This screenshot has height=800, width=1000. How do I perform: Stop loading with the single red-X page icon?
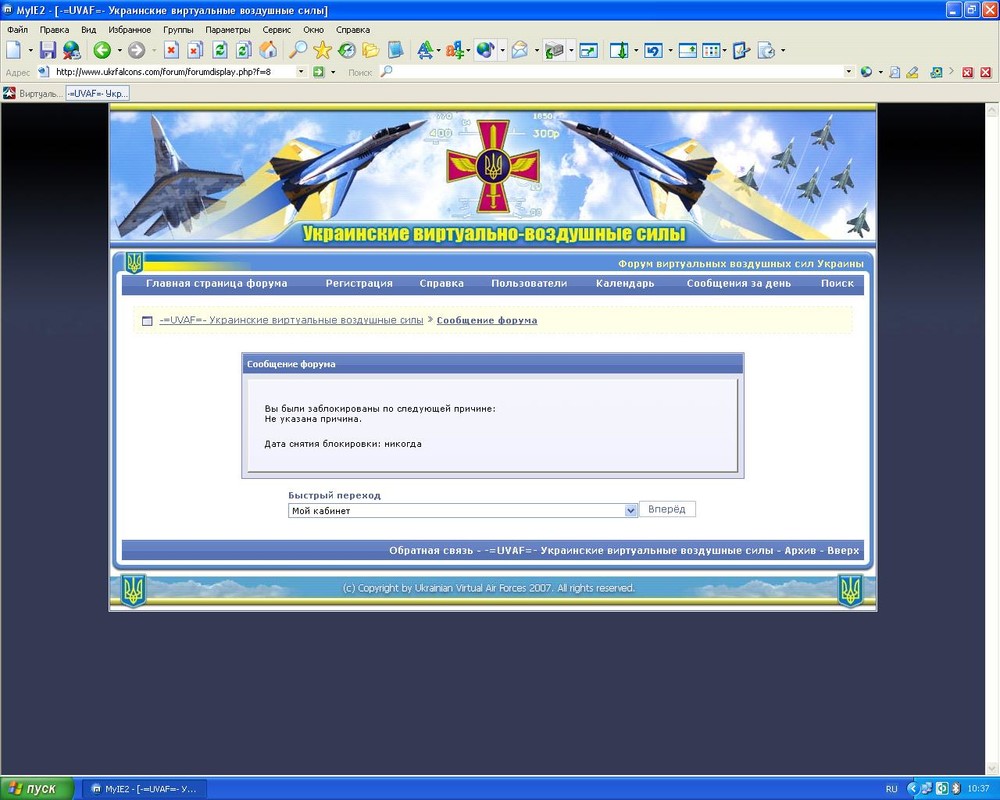click(171, 50)
